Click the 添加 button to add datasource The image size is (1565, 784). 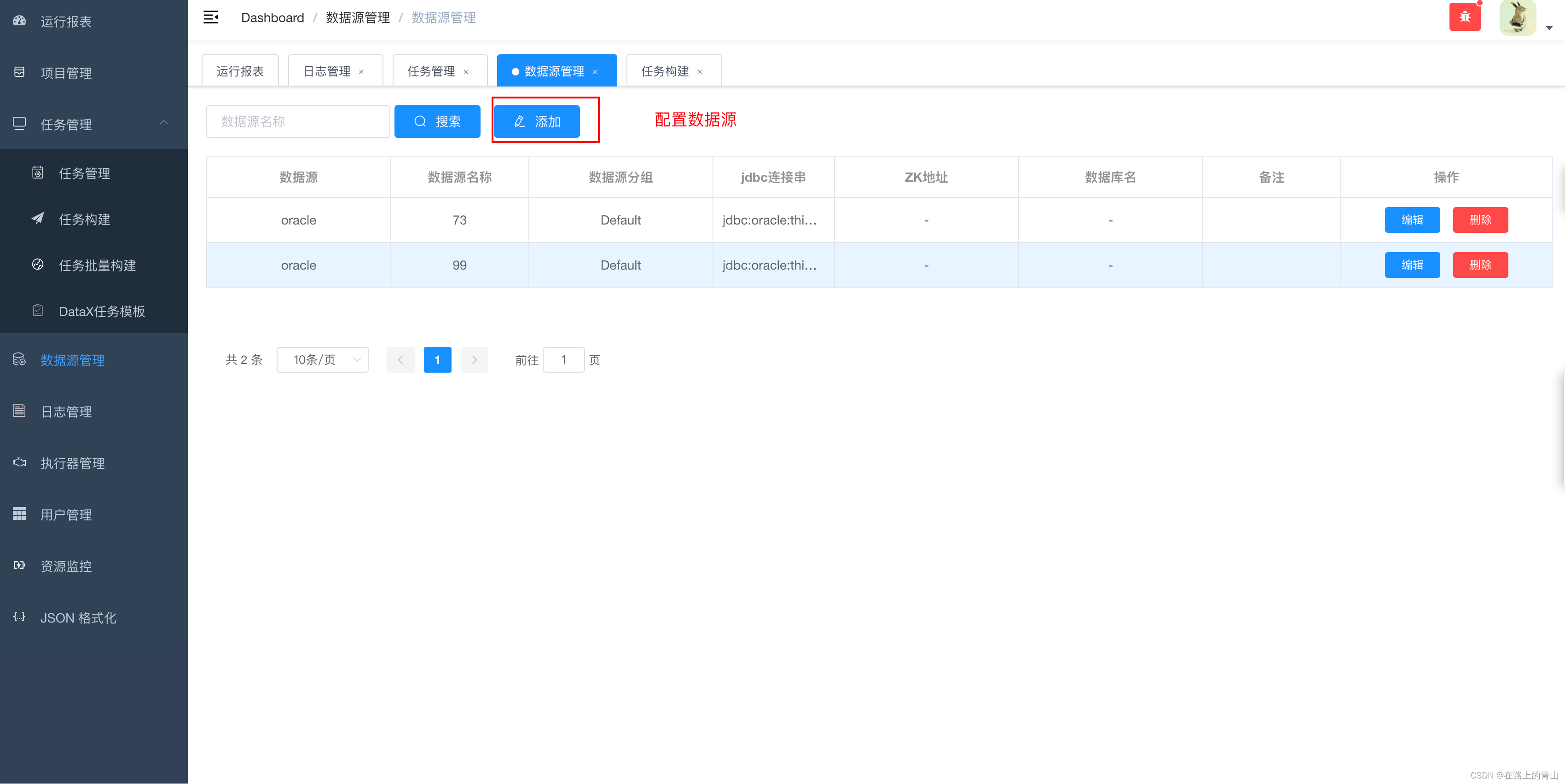(537, 121)
